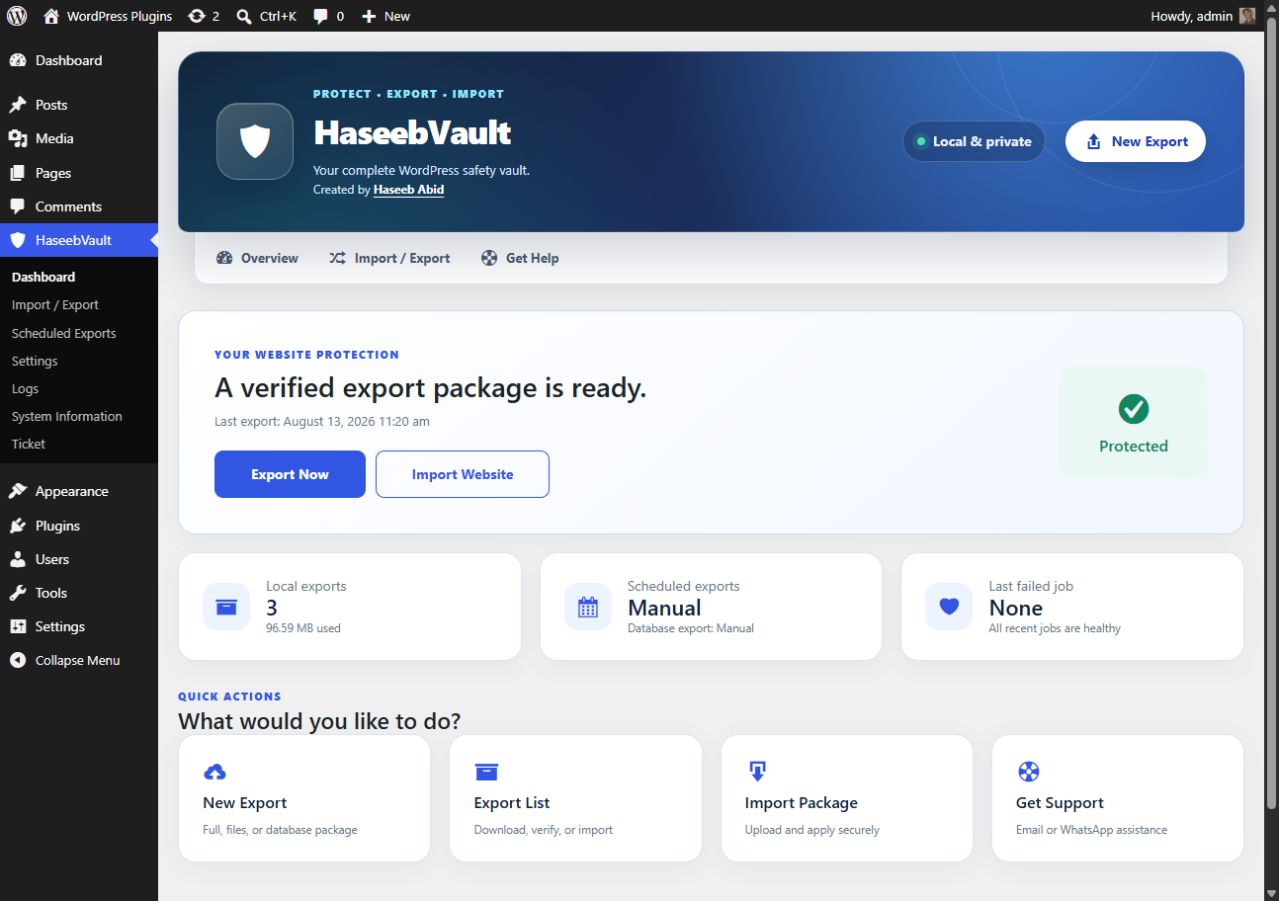Viewport: 1279px width, 901px height.
Task: Click the Collapse Menu label
Action: coord(78,660)
